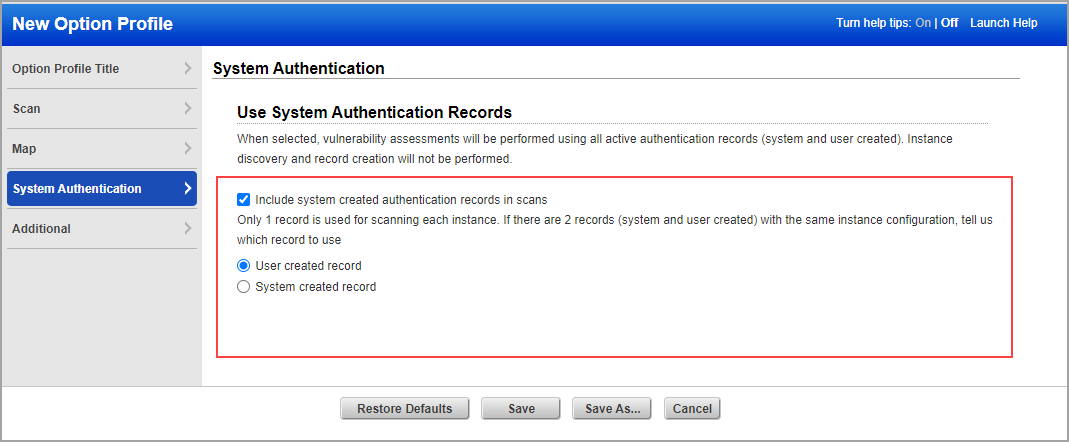Click the Use System Authentication Records heading
The width and height of the screenshot is (1069, 442).
(374, 112)
